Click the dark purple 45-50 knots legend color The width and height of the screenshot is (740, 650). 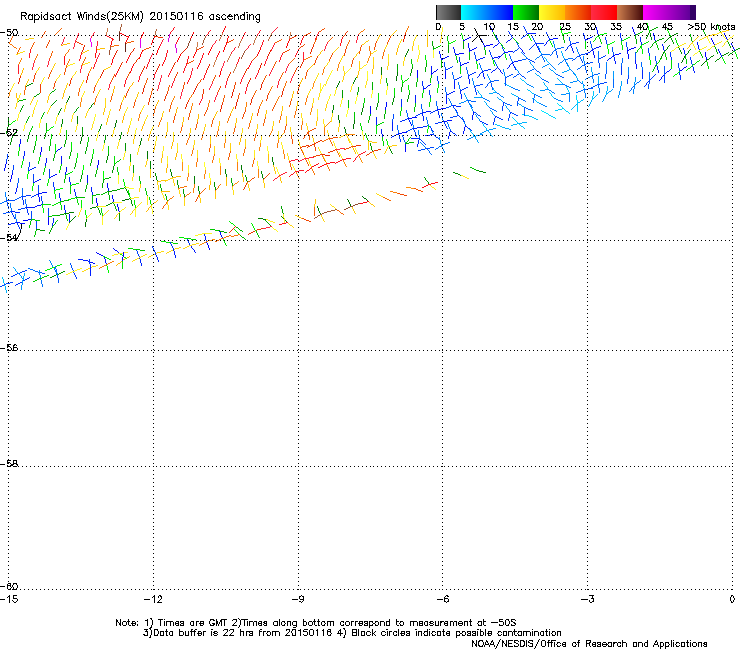[x=682, y=12]
